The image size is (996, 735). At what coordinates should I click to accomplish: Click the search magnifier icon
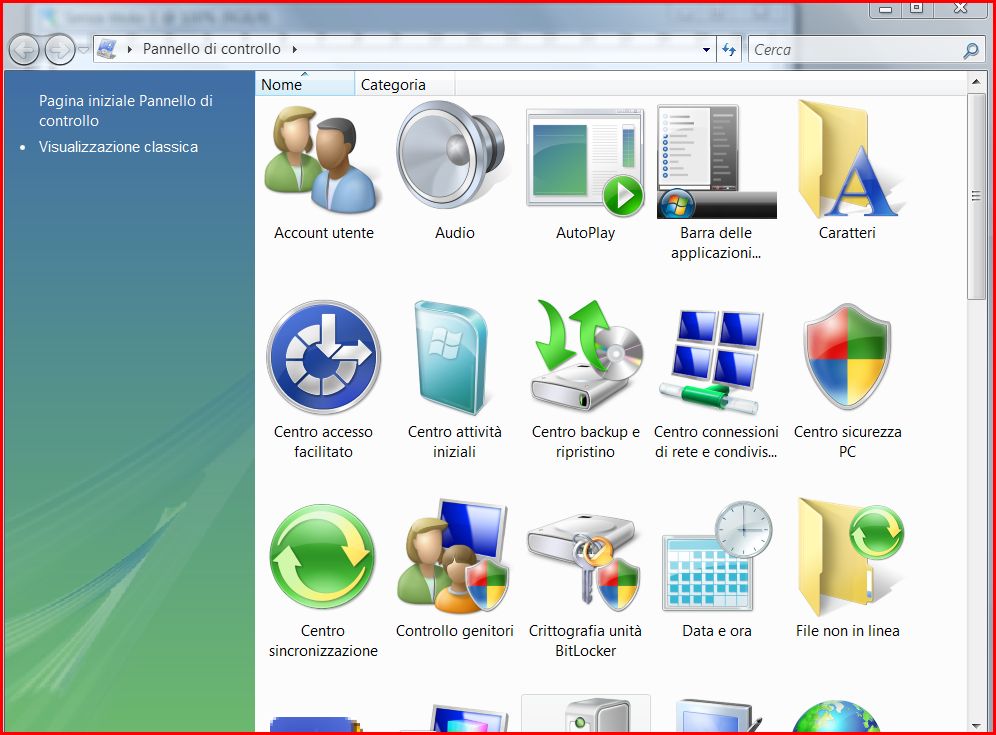coord(971,50)
